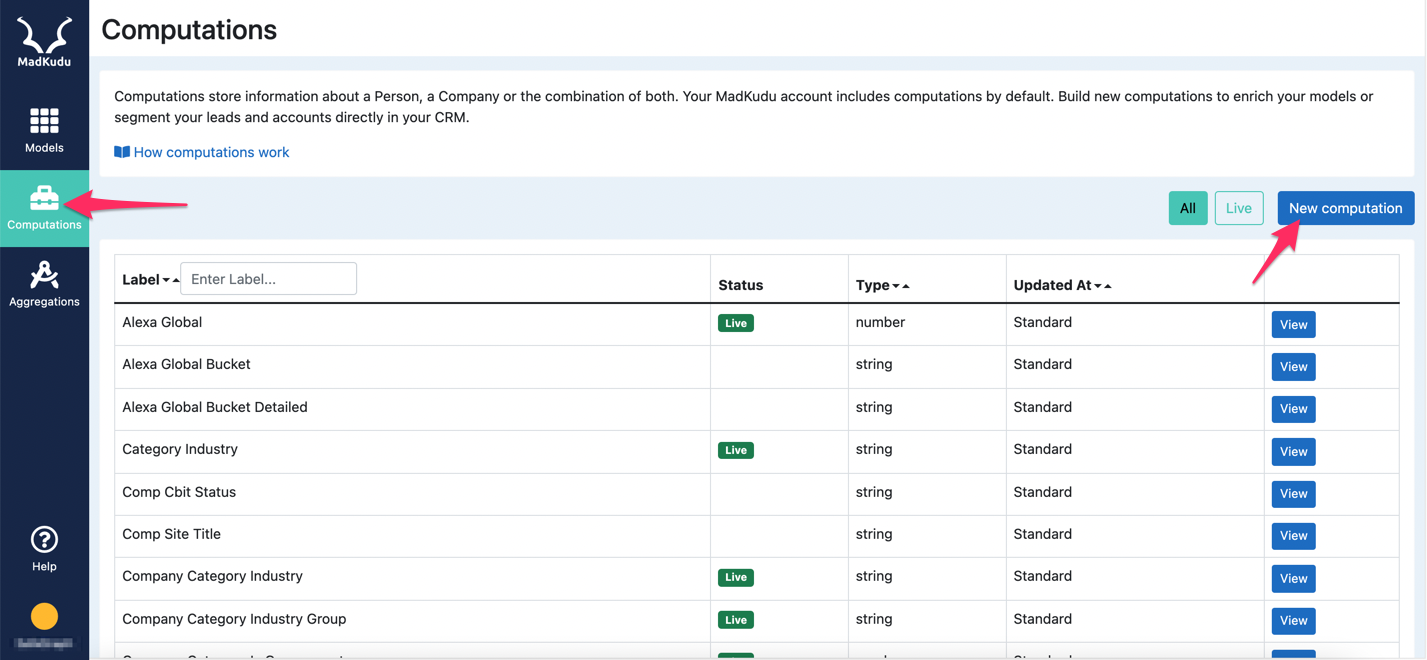Click string type in Comp Site Title row
Screen dimensions: 1427x660
coord(874,534)
